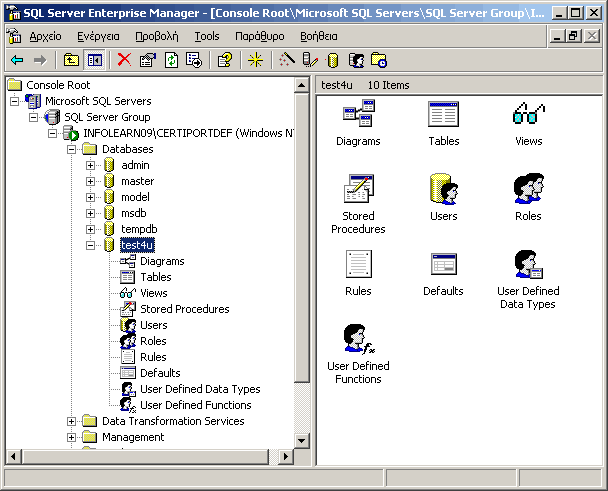The image size is (608, 491).
Task: Expand the model database node
Action: click(90, 197)
